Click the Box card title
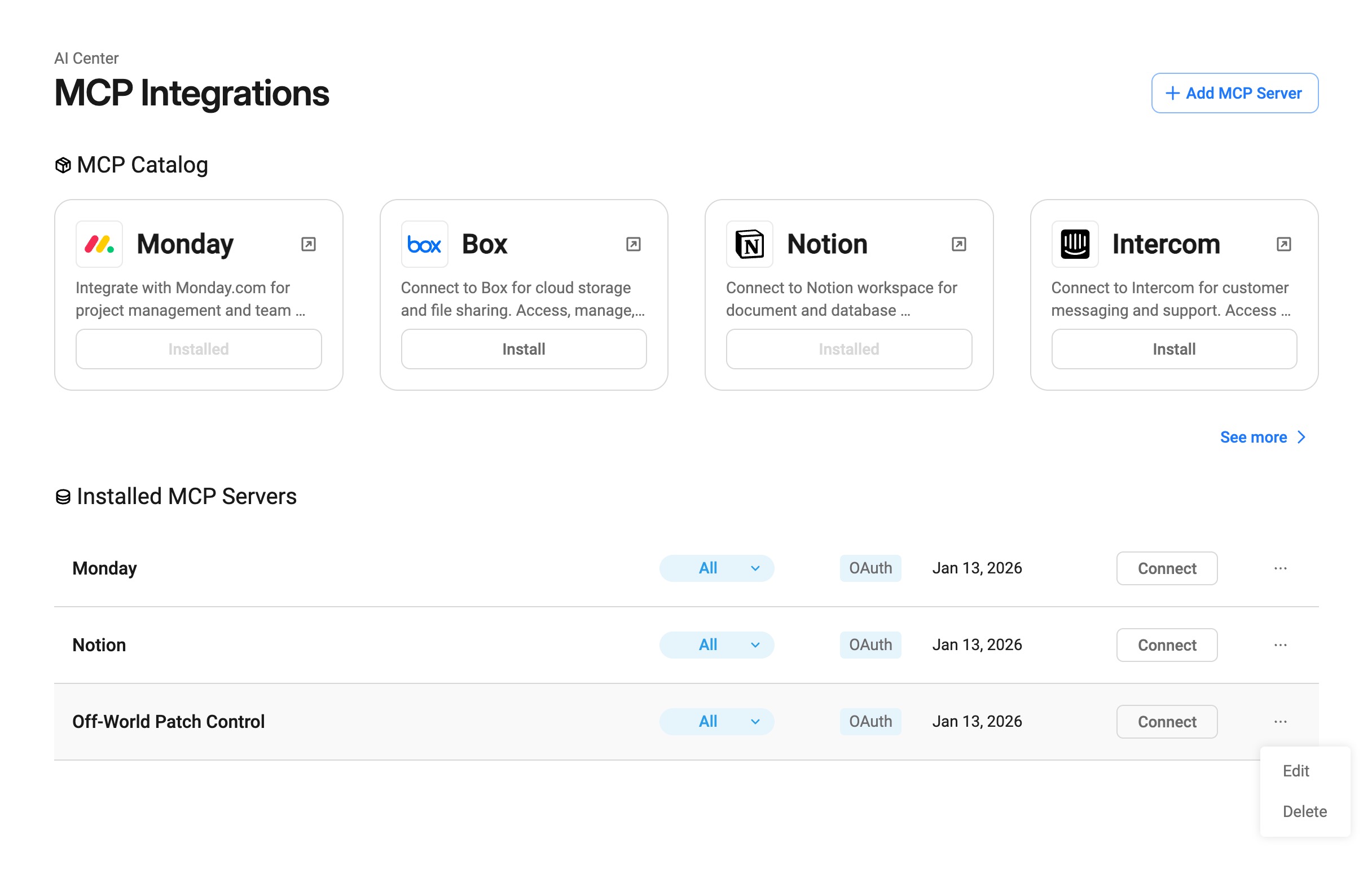The height and width of the screenshot is (892, 1372). 484,244
